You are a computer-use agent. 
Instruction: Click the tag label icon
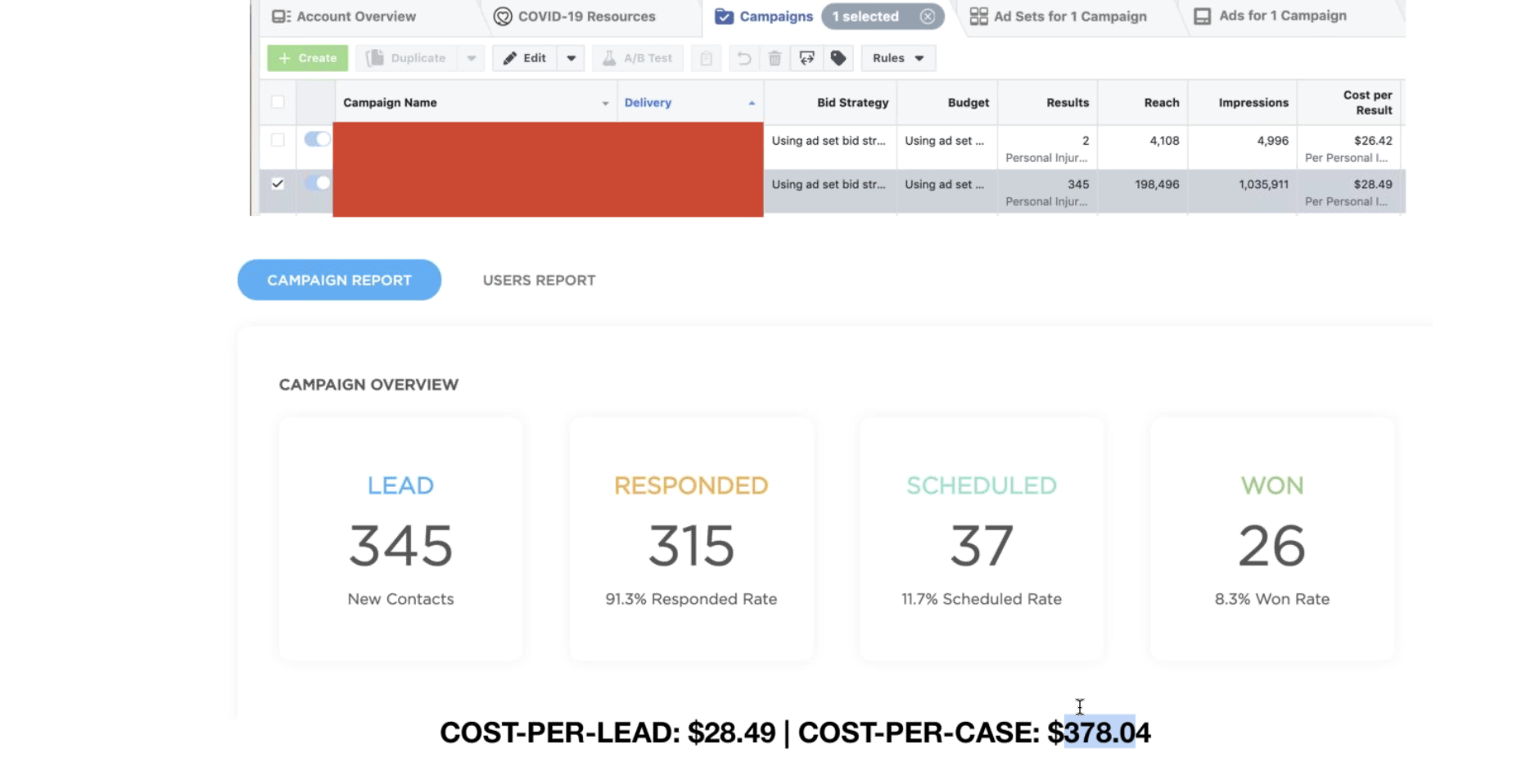click(x=838, y=58)
